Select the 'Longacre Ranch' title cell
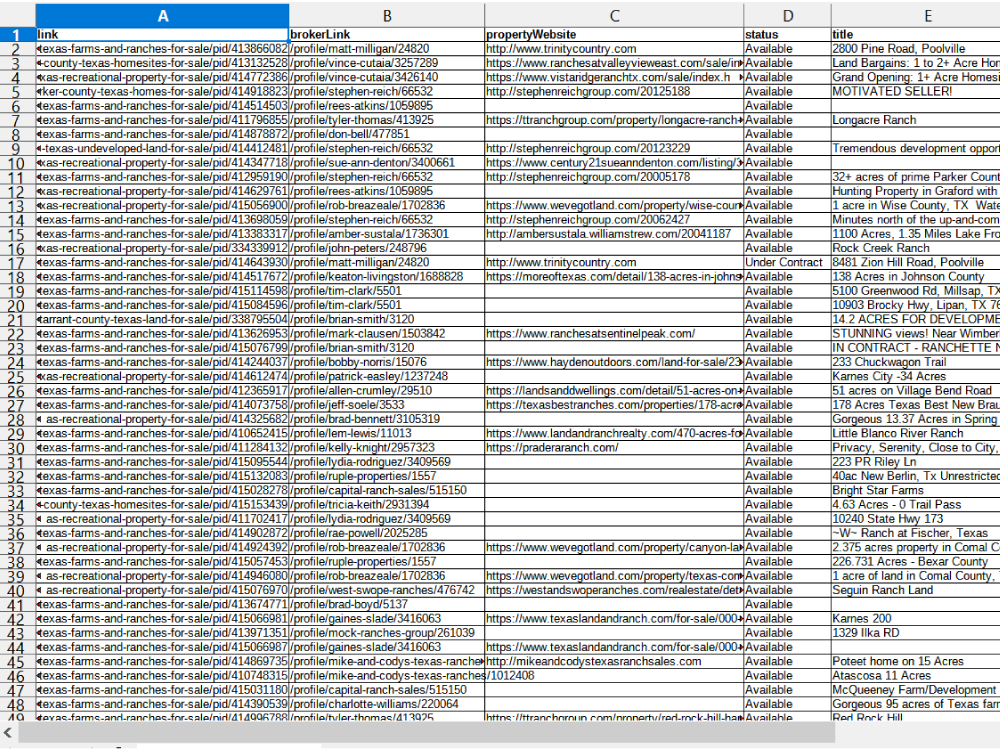This screenshot has height=750, width=1000. tap(915, 120)
